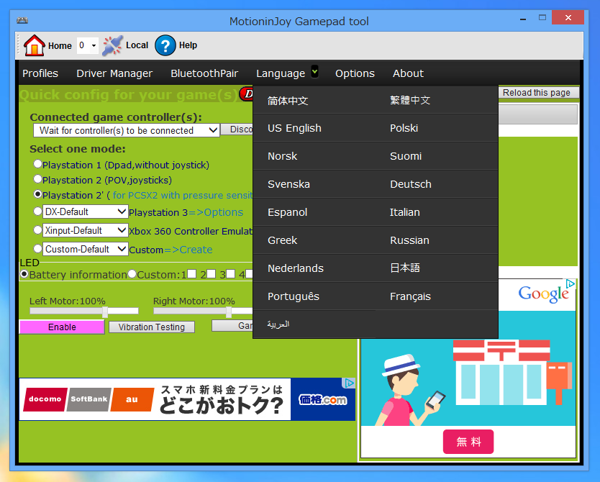The width and height of the screenshot is (600, 482).
Task: Click the Home house icon
Action: pyautogui.click(x=34, y=45)
